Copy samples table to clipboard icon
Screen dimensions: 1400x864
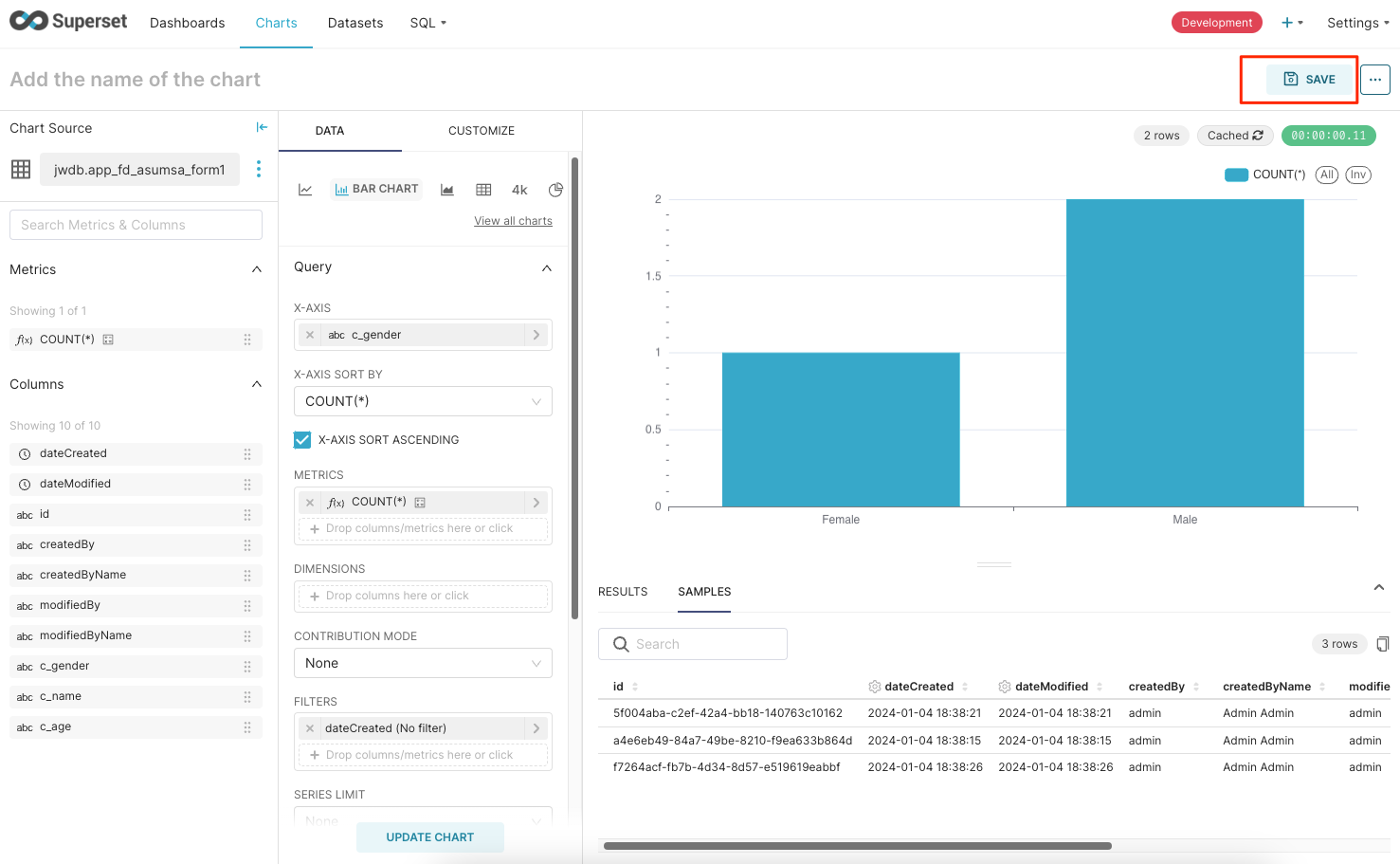pyautogui.click(x=1382, y=644)
